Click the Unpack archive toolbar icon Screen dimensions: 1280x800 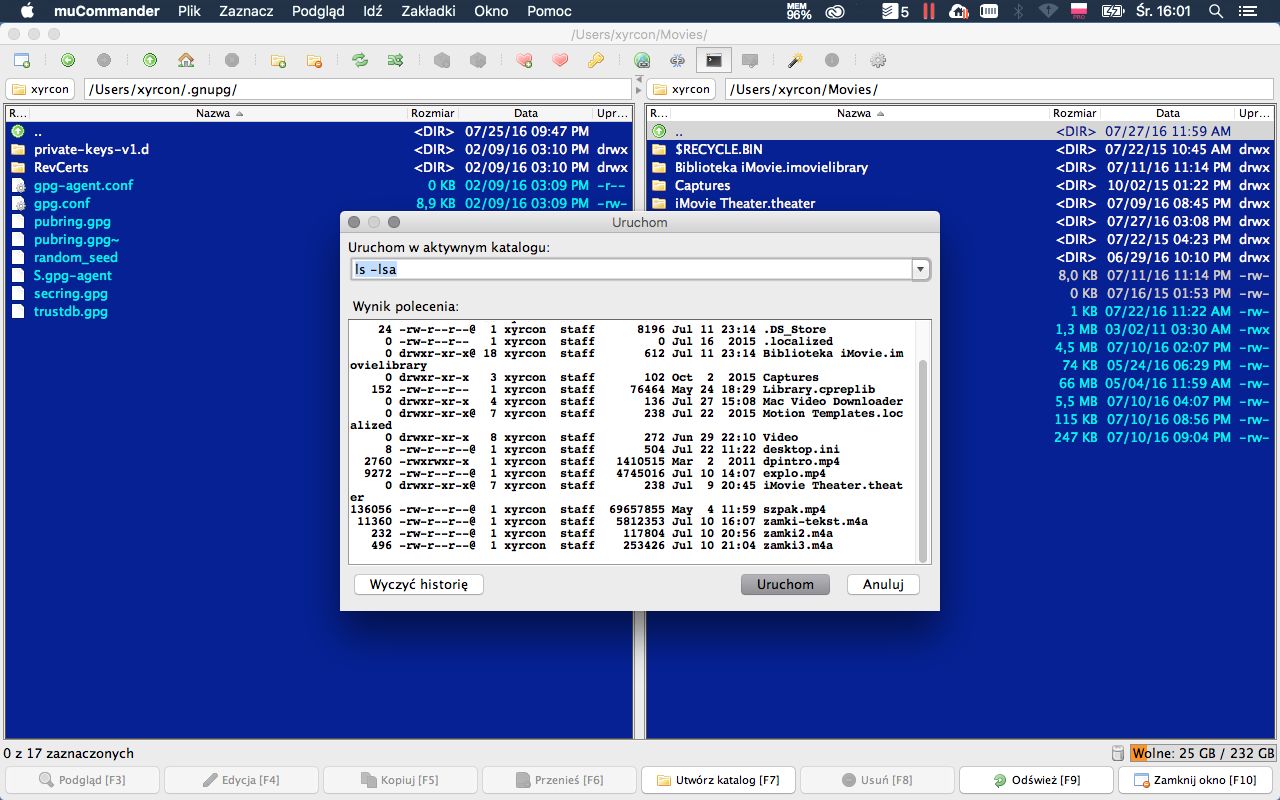tap(478, 60)
